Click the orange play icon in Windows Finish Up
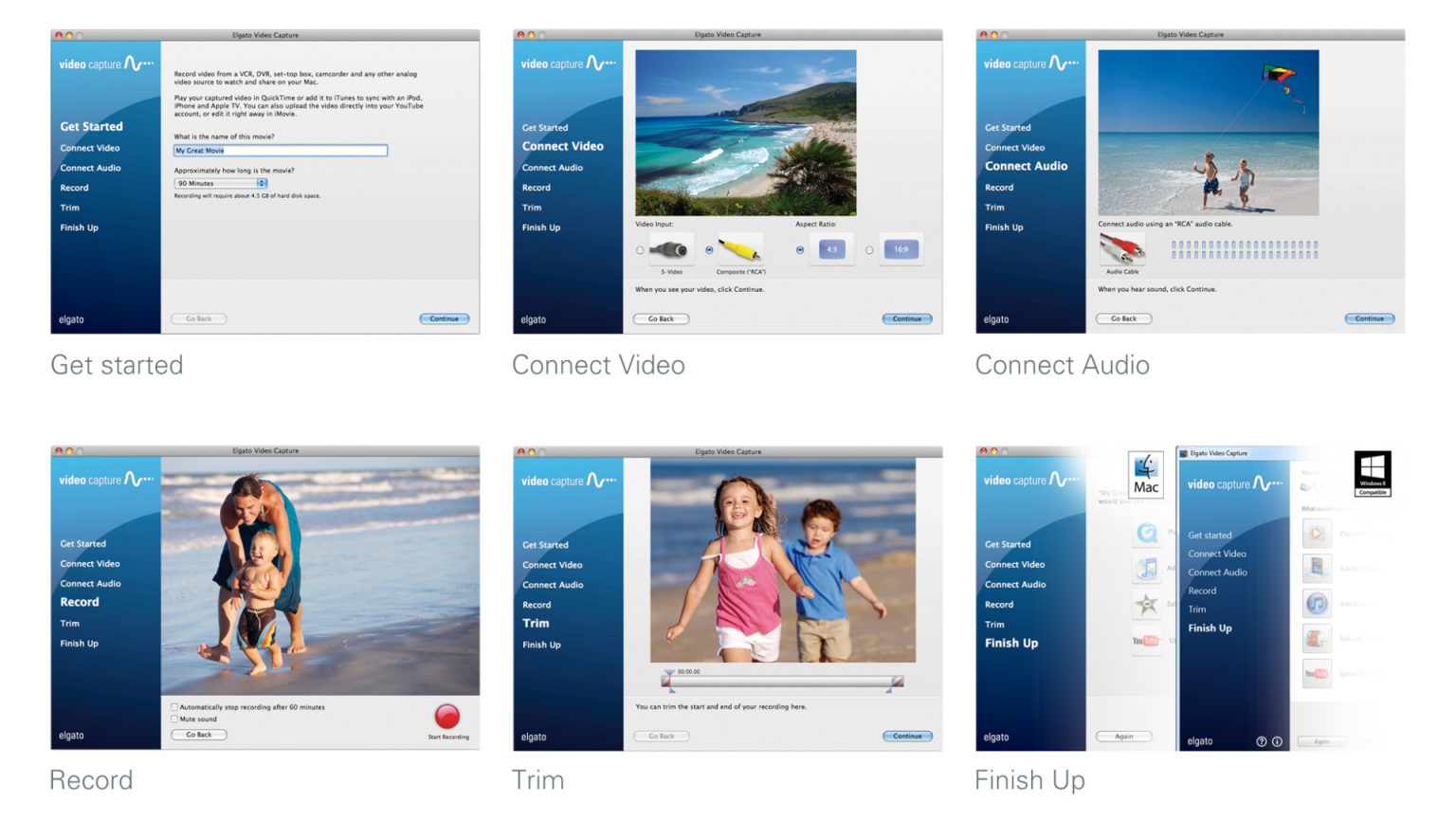The height and width of the screenshot is (819, 1456). click(x=1317, y=534)
